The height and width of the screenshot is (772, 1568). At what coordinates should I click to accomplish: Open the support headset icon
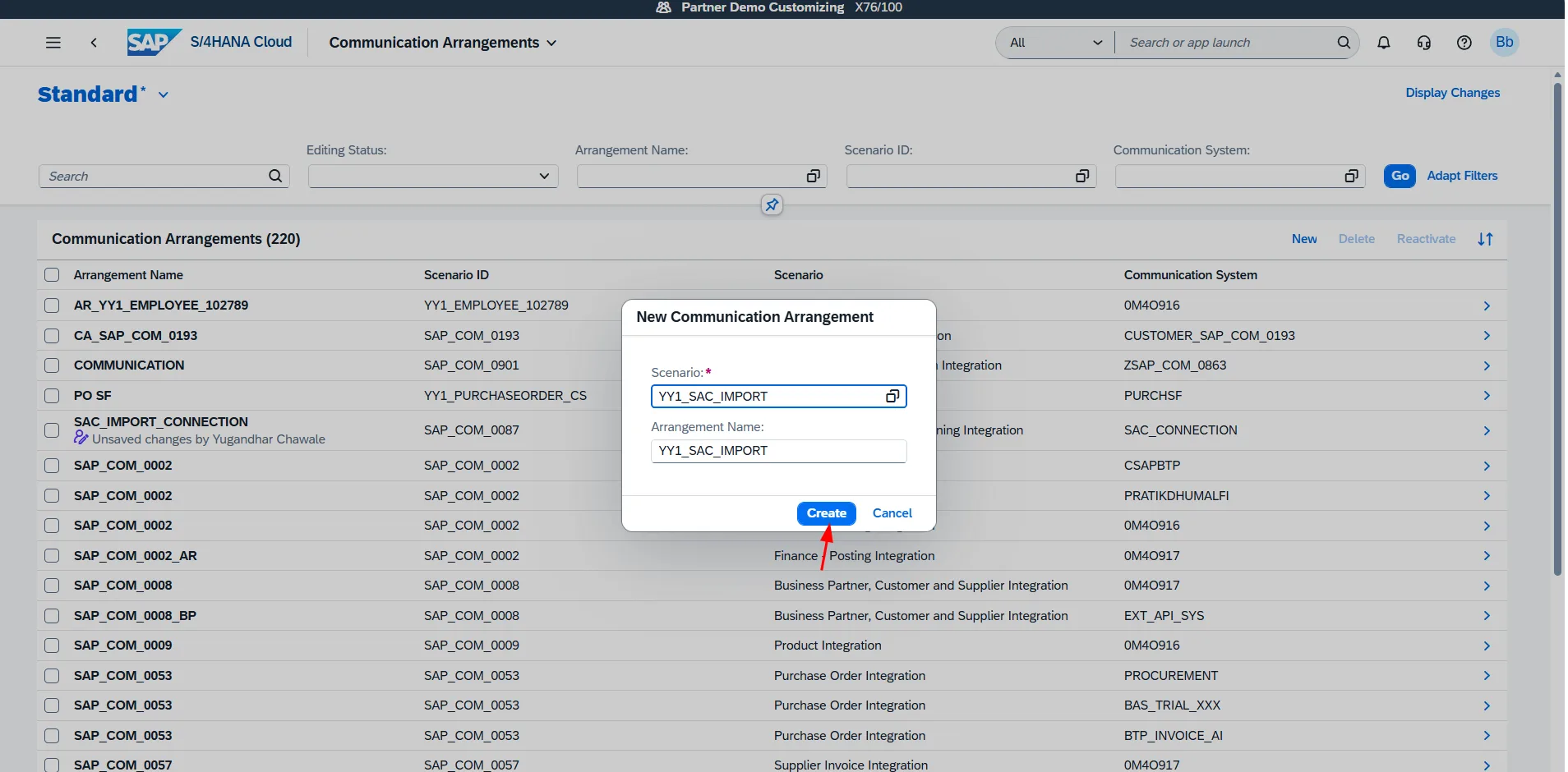[1424, 43]
